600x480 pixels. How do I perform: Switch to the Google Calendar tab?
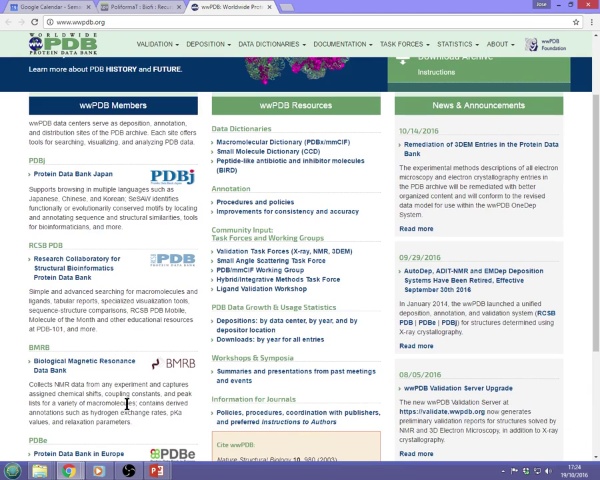point(48,7)
